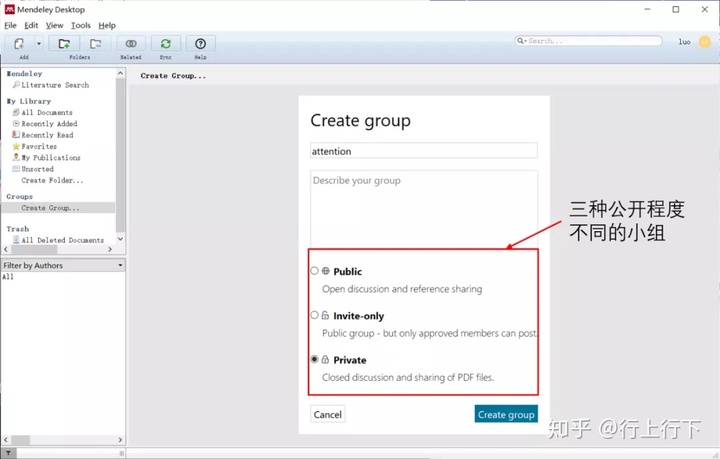Click sidebar horizontal scroll right arrow
This screenshot has height=459, width=720.
(110, 249)
